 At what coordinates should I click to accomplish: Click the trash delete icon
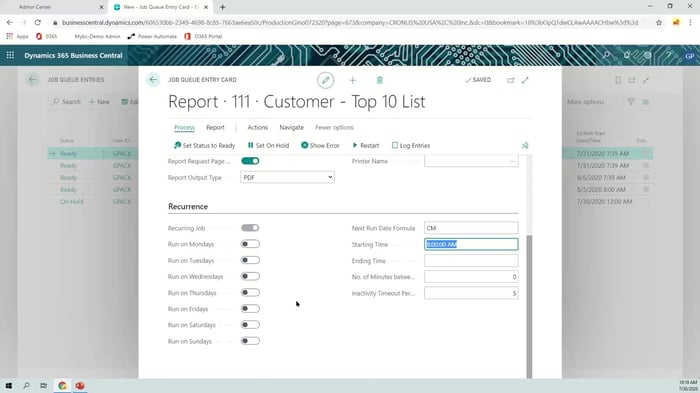tap(379, 80)
